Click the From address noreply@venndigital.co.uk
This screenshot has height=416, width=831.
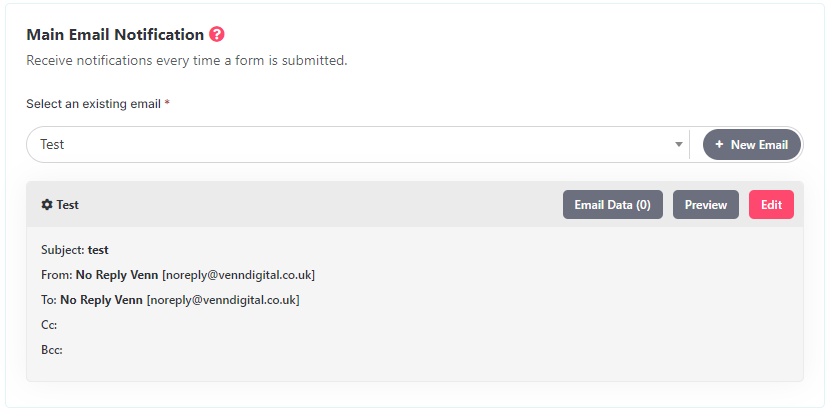pos(238,275)
